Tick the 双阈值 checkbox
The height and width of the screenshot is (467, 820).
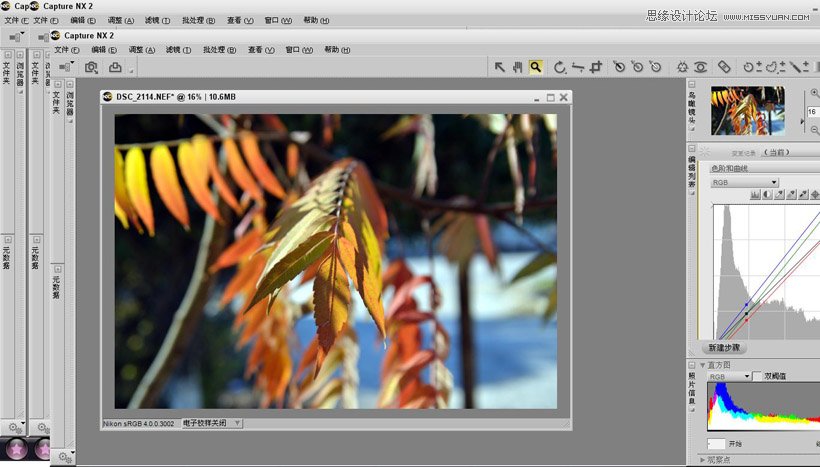[756, 376]
